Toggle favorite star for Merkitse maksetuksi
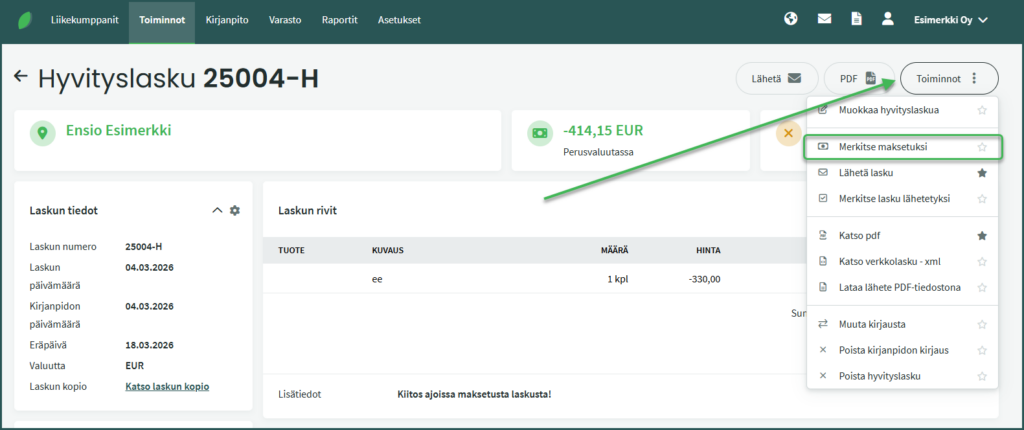Viewport: 1024px width, 430px height. (x=982, y=147)
